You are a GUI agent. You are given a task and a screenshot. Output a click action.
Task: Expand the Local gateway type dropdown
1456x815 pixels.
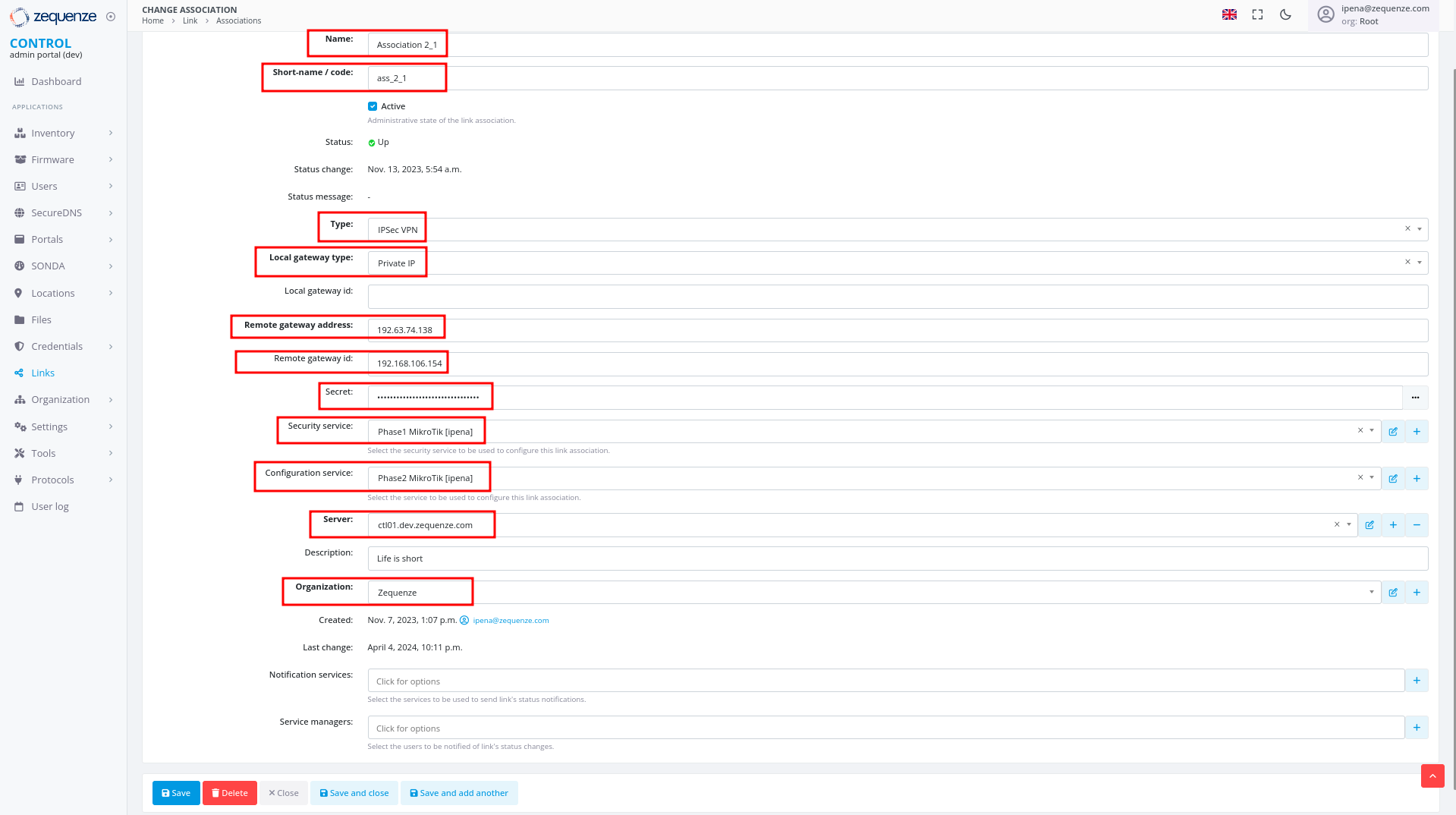[x=1419, y=263]
